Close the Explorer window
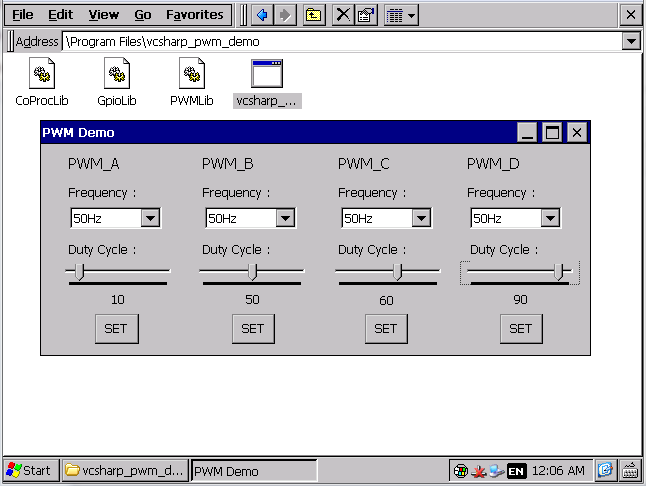Image resolution: width=646 pixels, height=486 pixels. click(631, 15)
